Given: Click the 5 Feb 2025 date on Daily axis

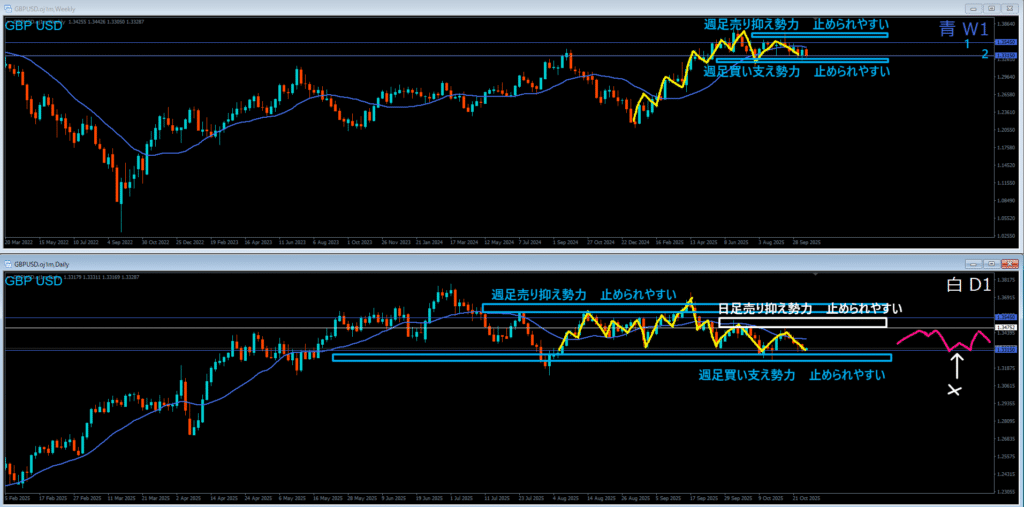Looking at the screenshot, I should coord(16,498).
